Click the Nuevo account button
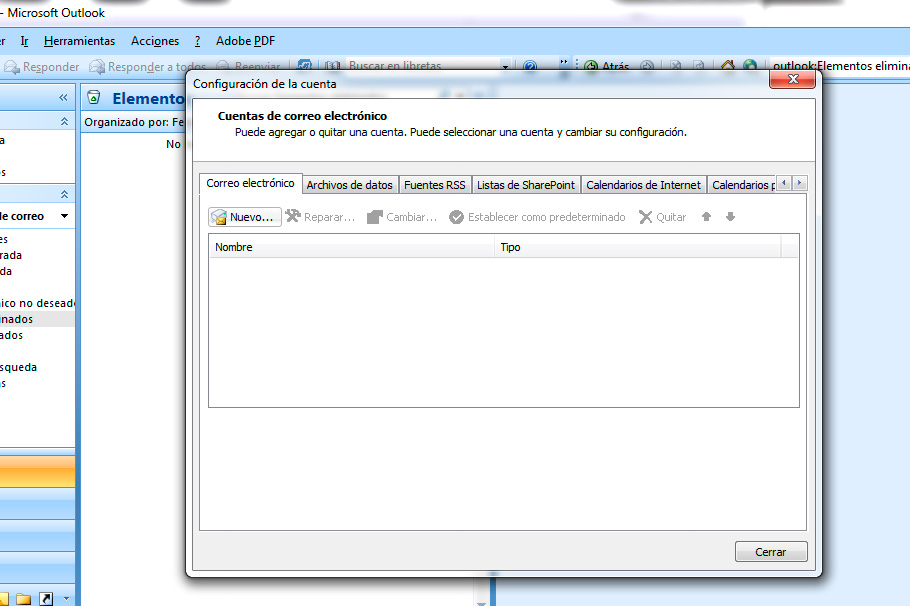 tap(244, 217)
